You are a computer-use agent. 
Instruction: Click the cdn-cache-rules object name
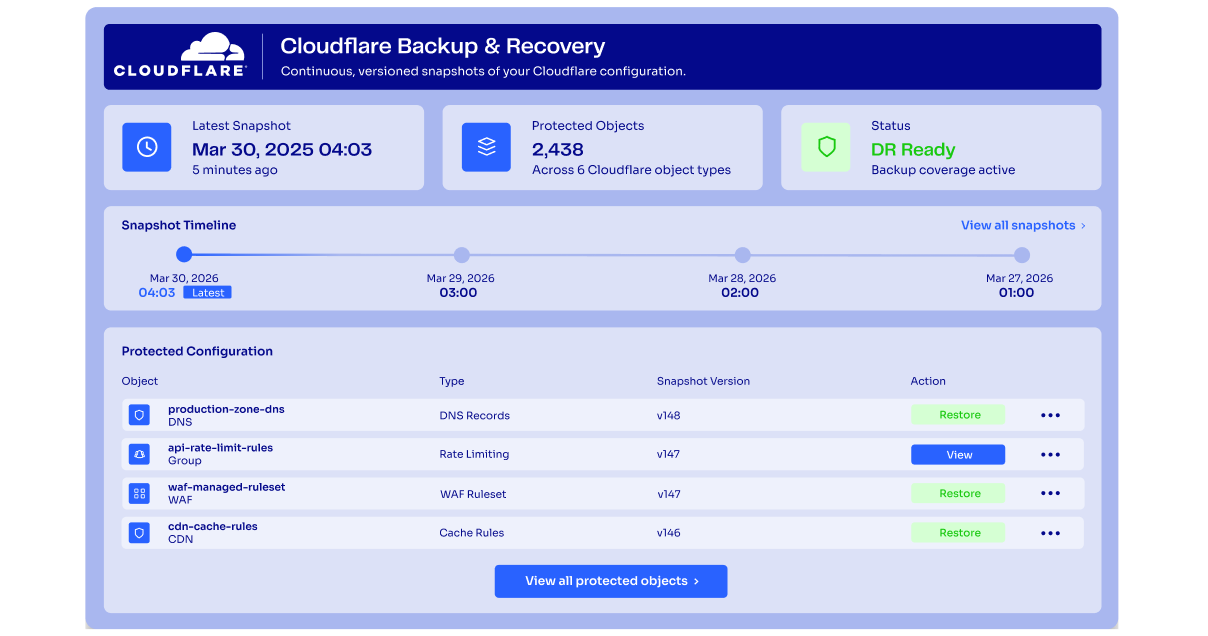click(213, 526)
